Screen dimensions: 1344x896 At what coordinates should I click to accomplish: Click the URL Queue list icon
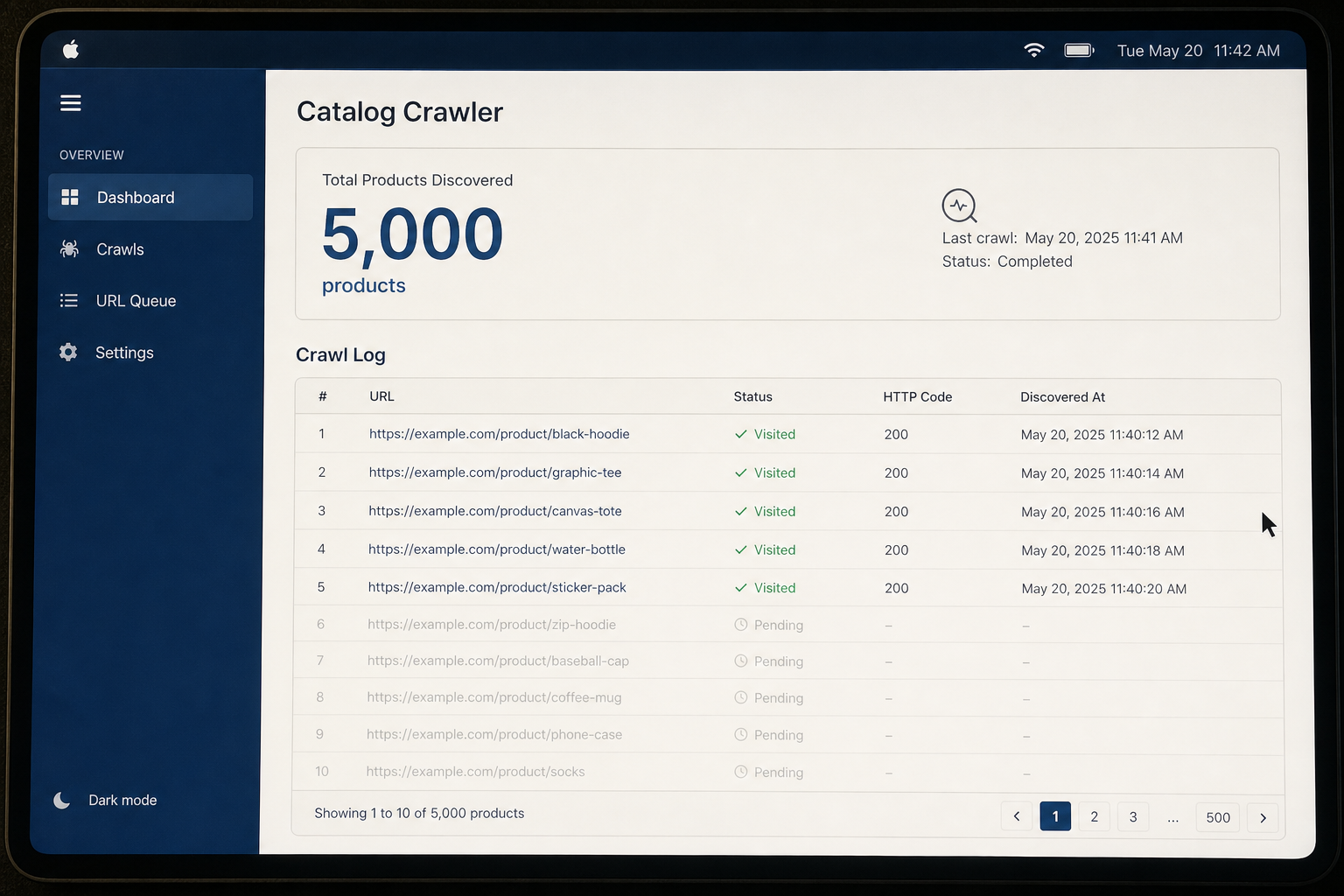[x=69, y=300]
